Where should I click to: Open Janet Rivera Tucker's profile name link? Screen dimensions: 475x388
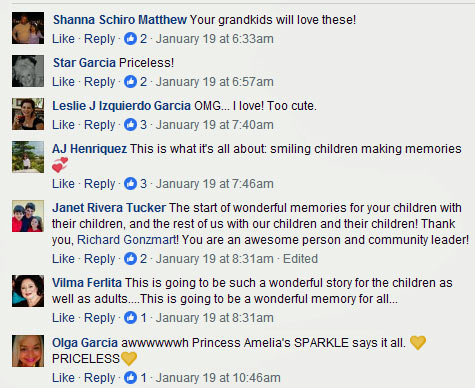(109, 208)
